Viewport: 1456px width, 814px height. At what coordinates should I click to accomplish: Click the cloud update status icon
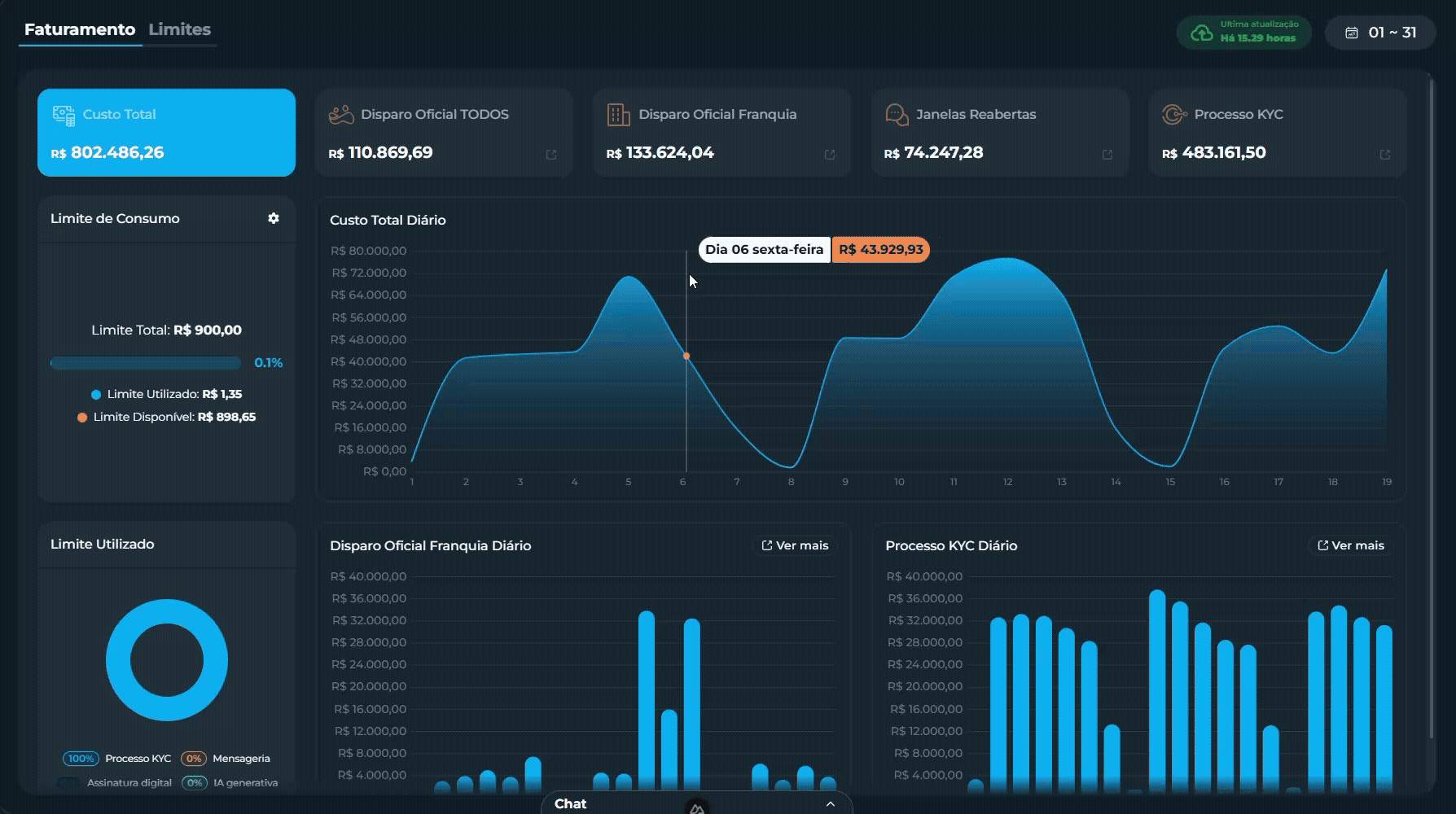pos(1202,33)
